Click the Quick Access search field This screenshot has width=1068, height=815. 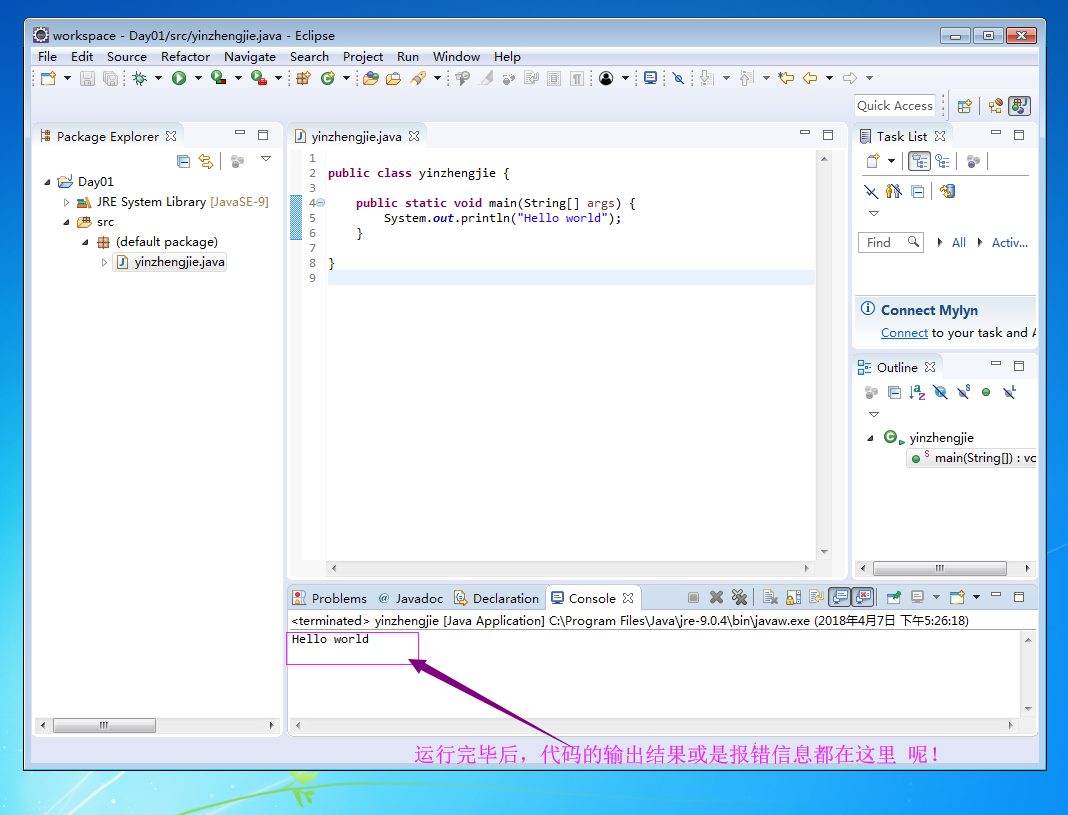pyautogui.click(x=895, y=105)
